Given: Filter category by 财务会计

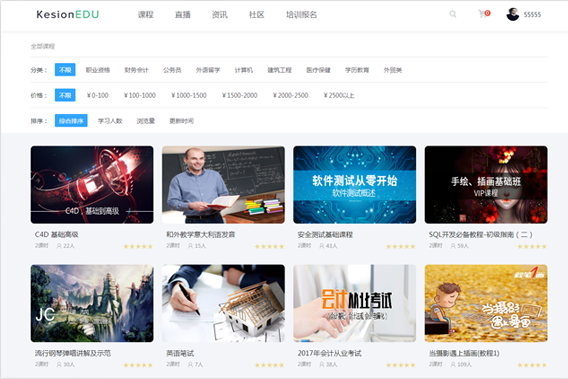Looking at the screenshot, I should 137,70.
